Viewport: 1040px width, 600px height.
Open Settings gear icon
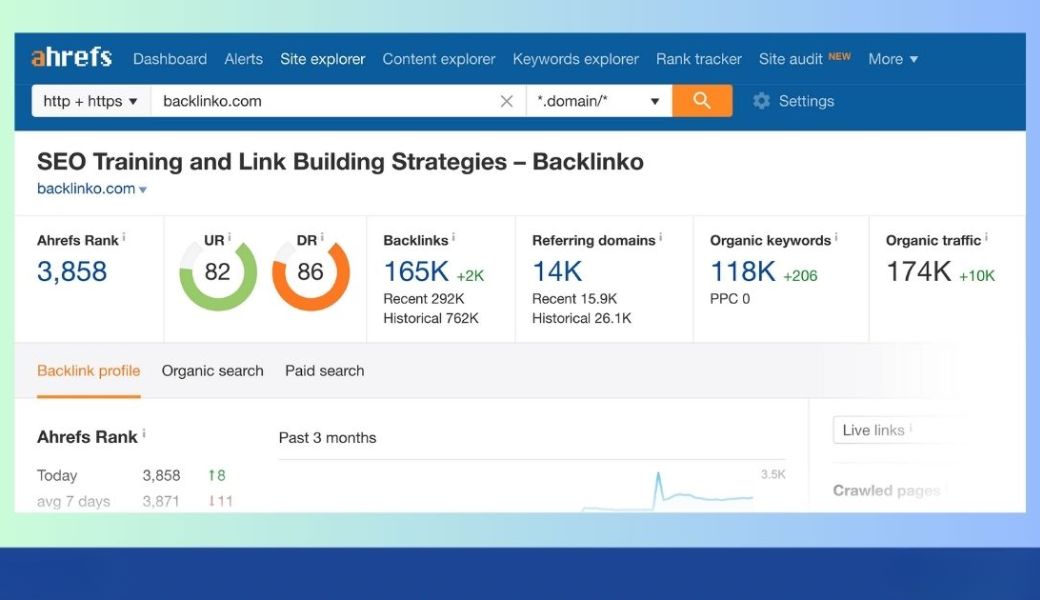[x=761, y=101]
